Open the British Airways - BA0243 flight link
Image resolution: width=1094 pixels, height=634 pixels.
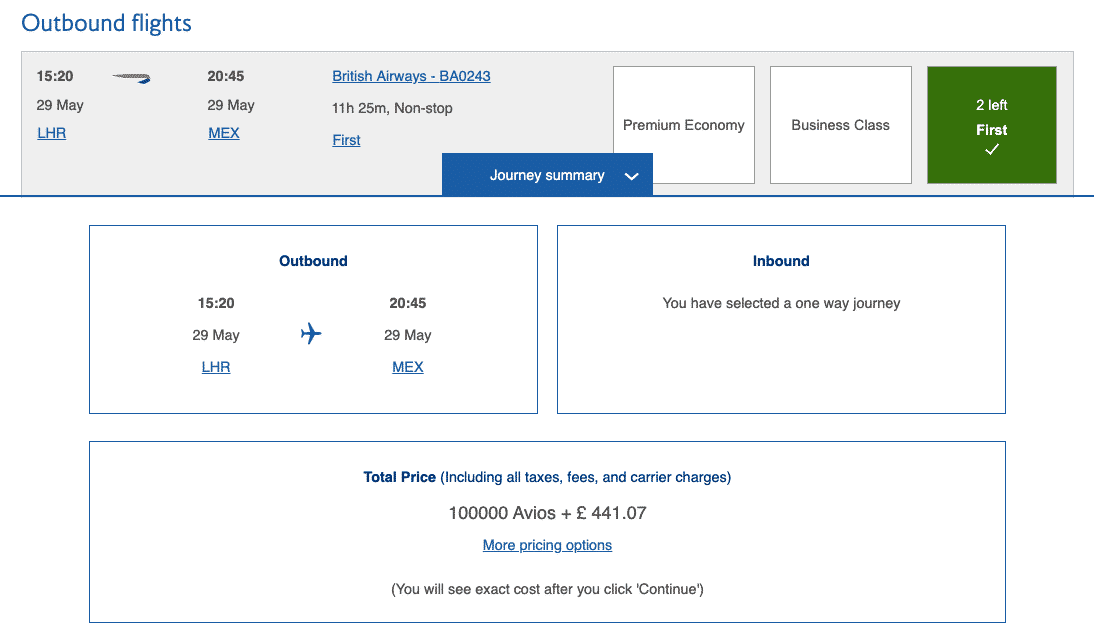click(x=411, y=76)
